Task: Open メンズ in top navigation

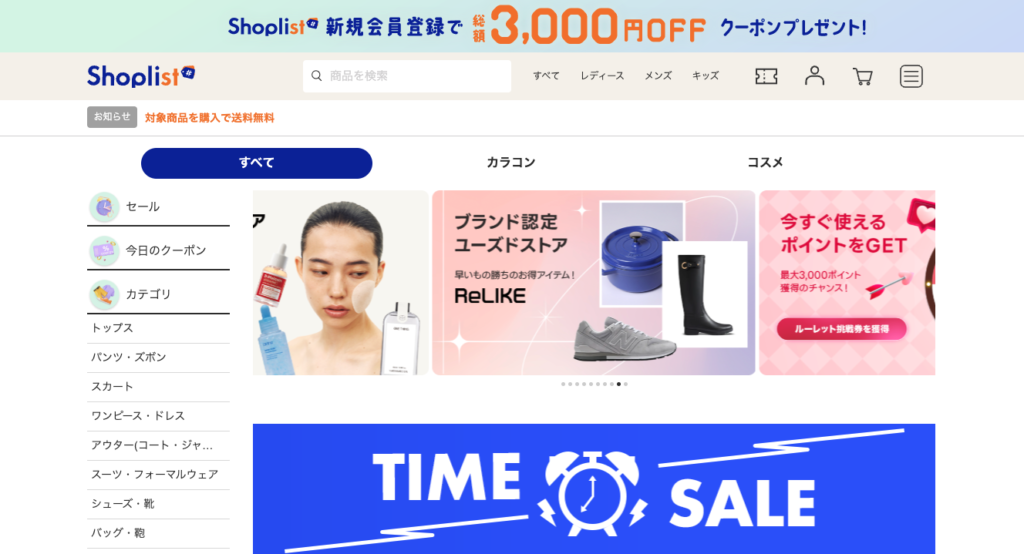Action: (658, 76)
